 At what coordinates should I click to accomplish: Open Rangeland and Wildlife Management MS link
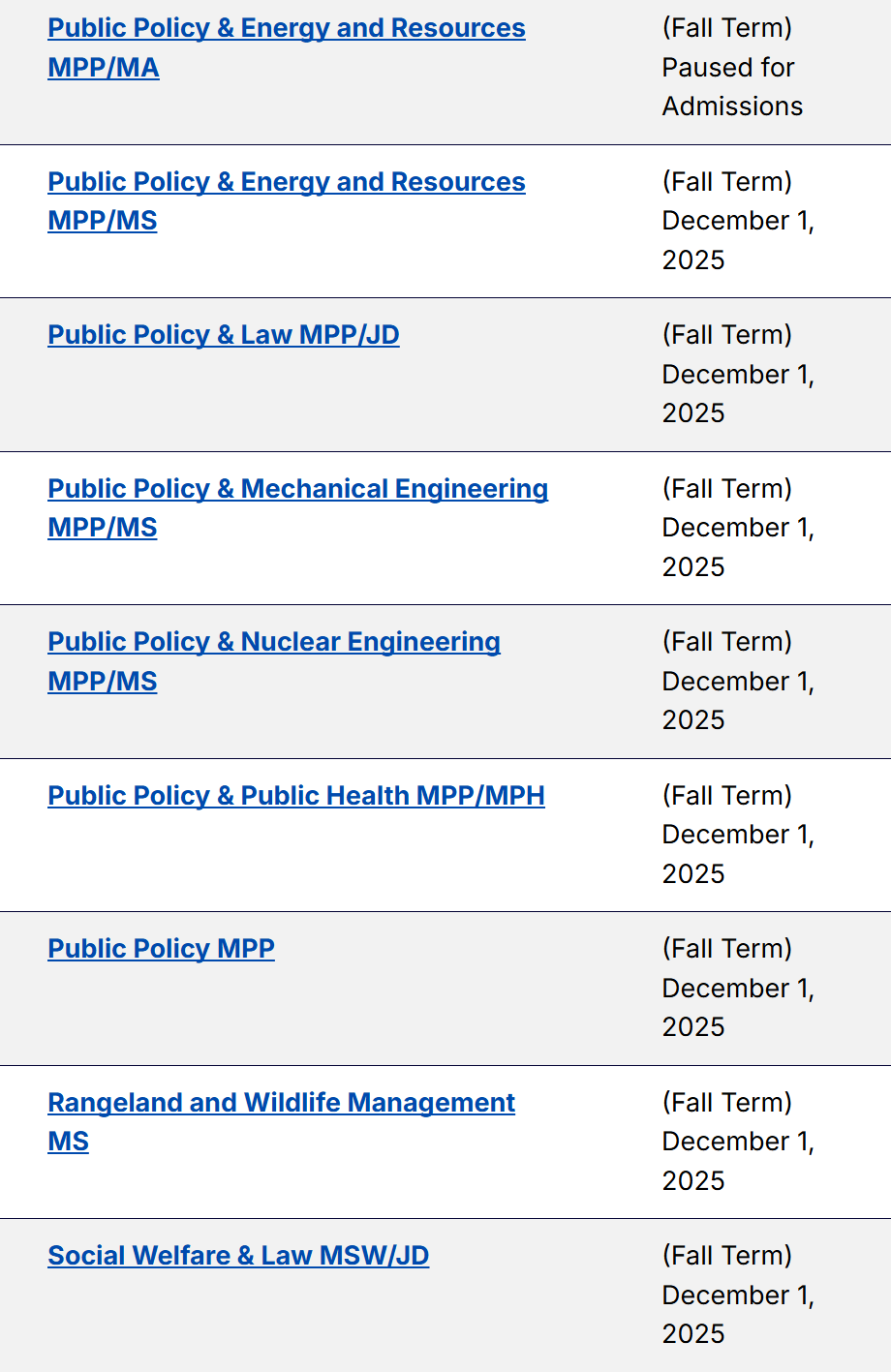click(x=281, y=1103)
